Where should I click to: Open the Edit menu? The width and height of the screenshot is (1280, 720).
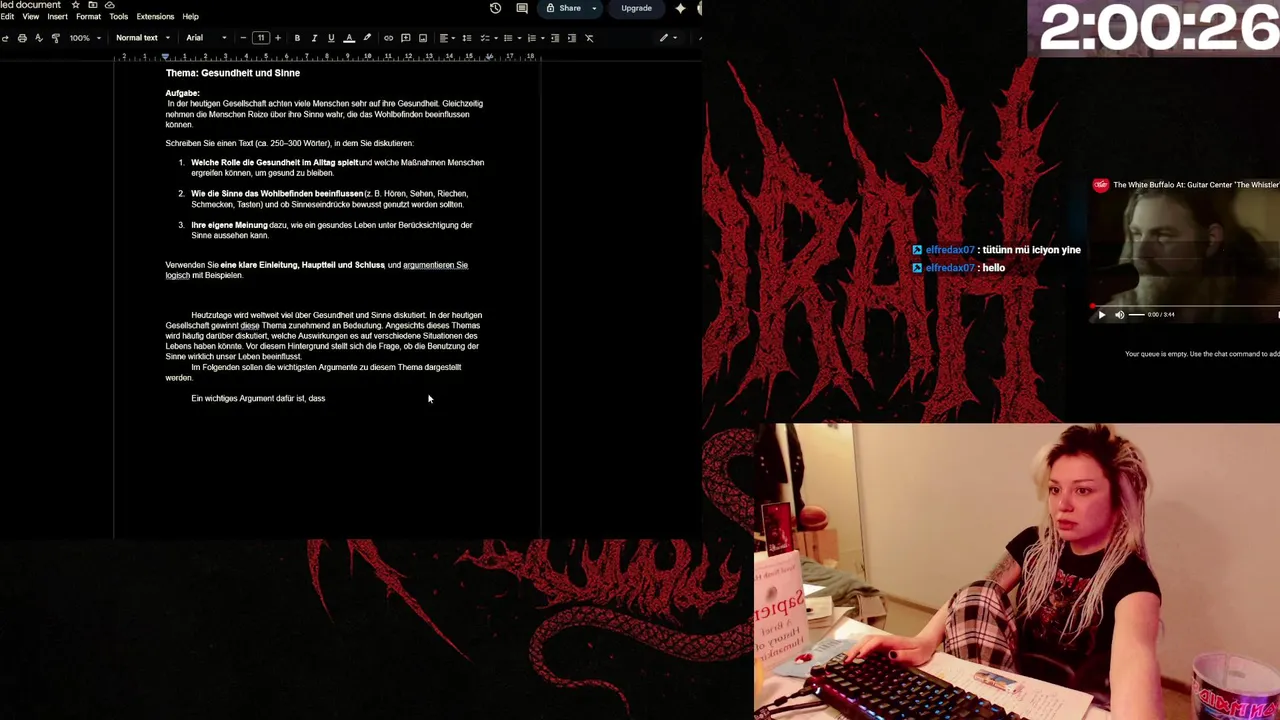point(7,17)
